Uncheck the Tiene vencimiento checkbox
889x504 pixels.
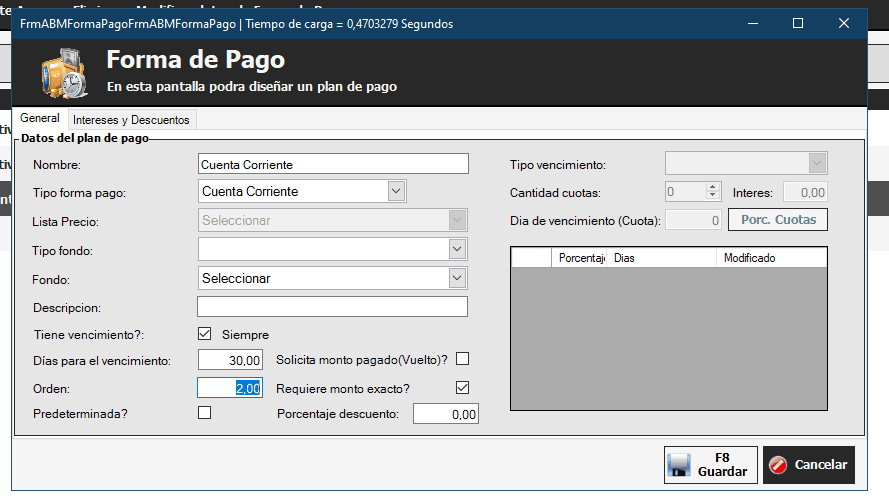[205, 334]
